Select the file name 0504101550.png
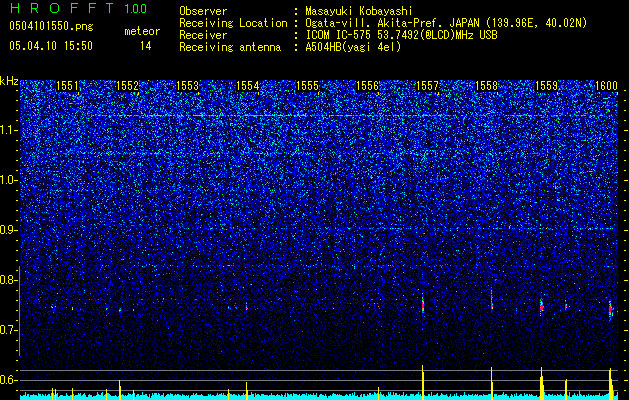Screen dimensions: 629x400 [x=51, y=27]
